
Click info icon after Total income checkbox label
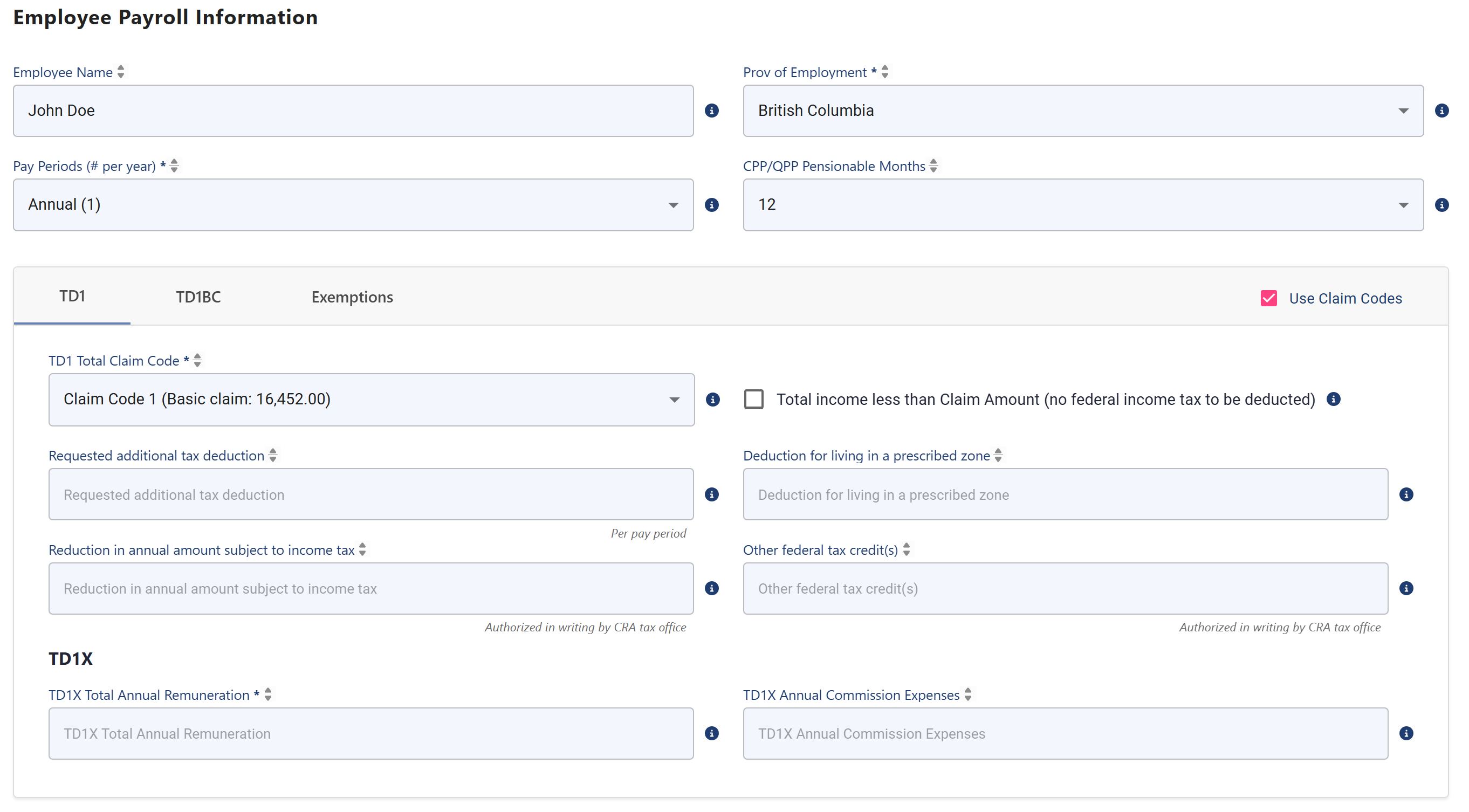(x=1333, y=399)
